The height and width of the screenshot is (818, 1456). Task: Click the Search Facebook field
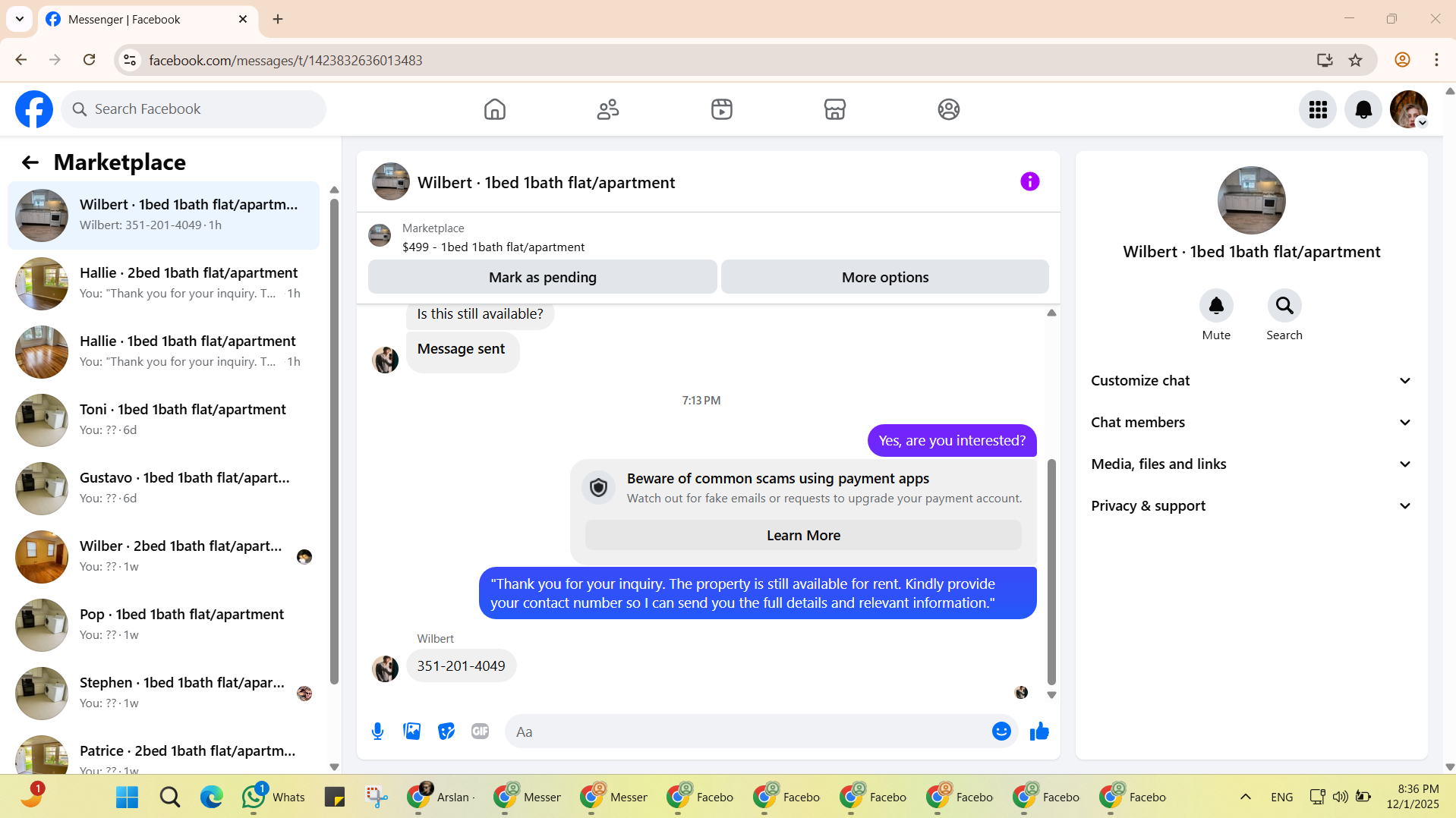(x=194, y=109)
